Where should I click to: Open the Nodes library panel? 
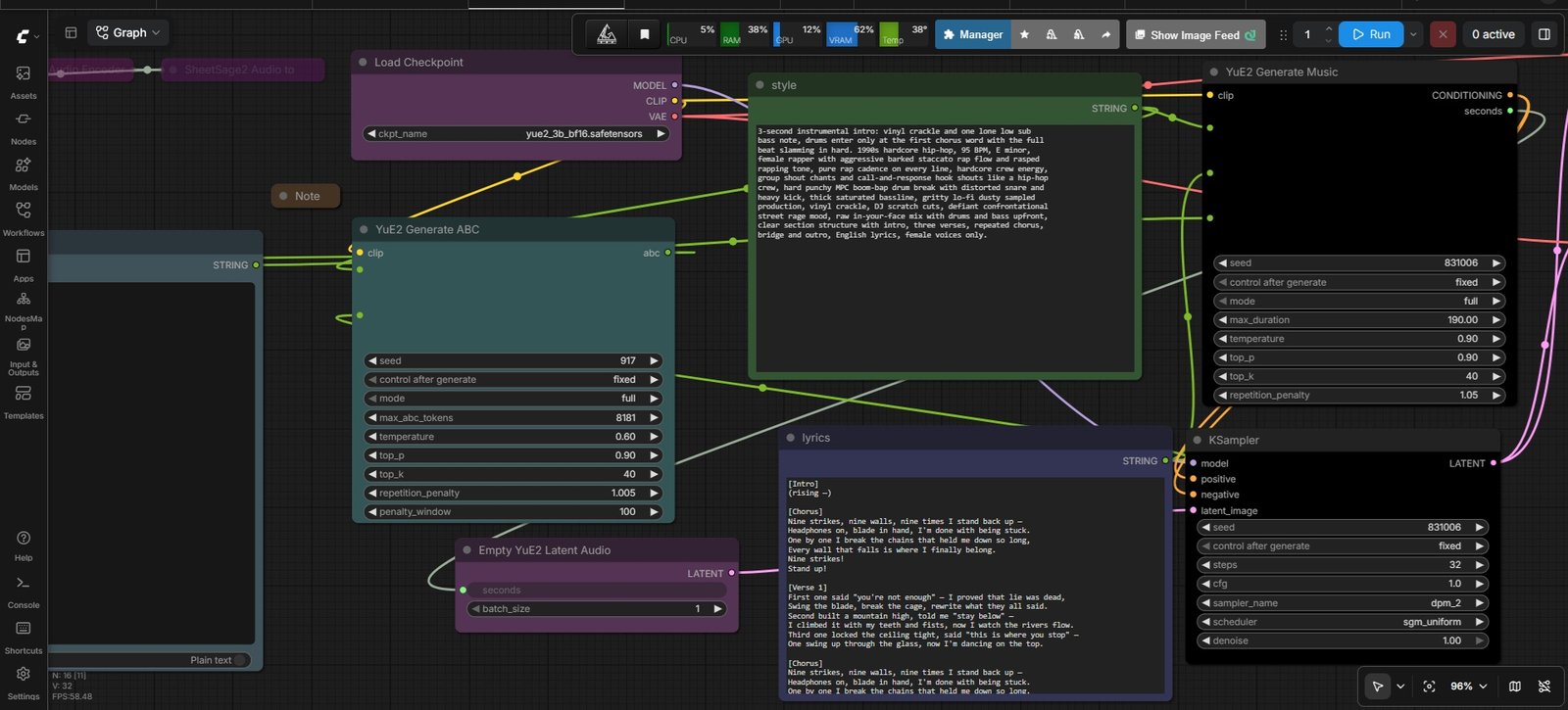point(24,128)
